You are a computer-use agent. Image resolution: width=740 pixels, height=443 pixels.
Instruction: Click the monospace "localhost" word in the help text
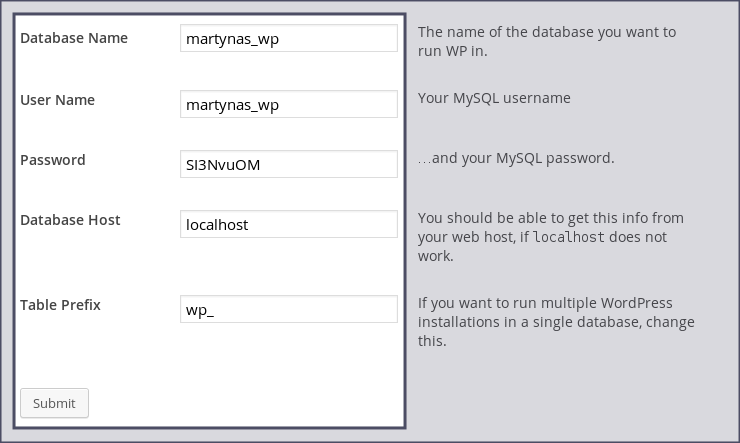coord(571,237)
